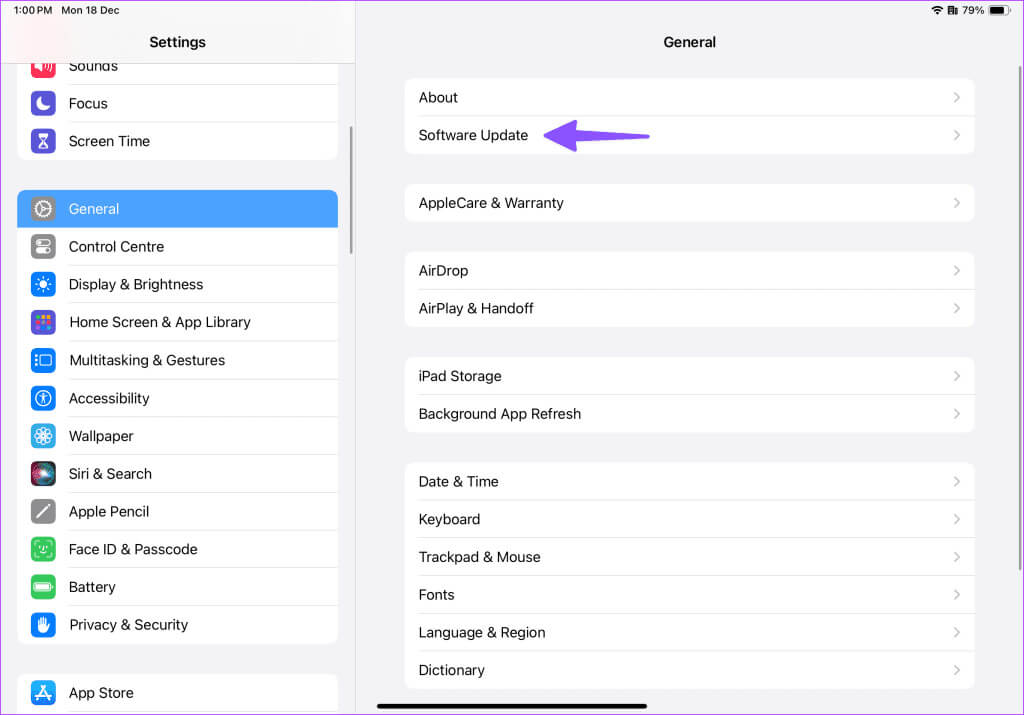This screenshot has width=1024, height=715.
Task: Tap the Screen Time hourglass icon
Action: point(43,141)
